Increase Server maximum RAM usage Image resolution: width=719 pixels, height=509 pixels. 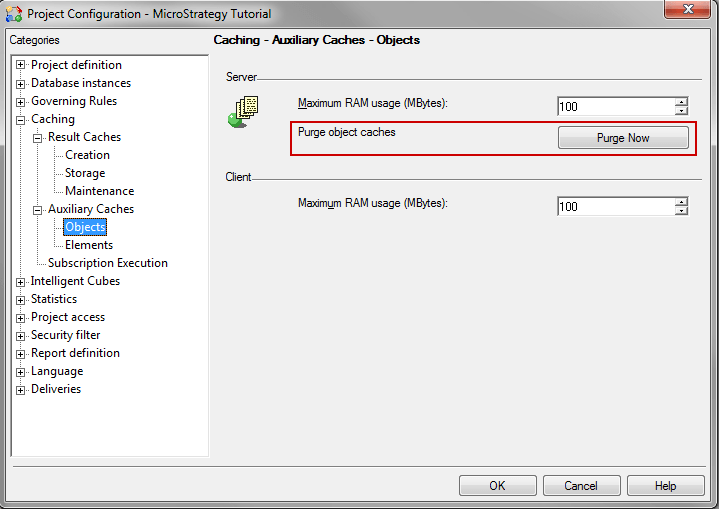click(x=681, y=102)
